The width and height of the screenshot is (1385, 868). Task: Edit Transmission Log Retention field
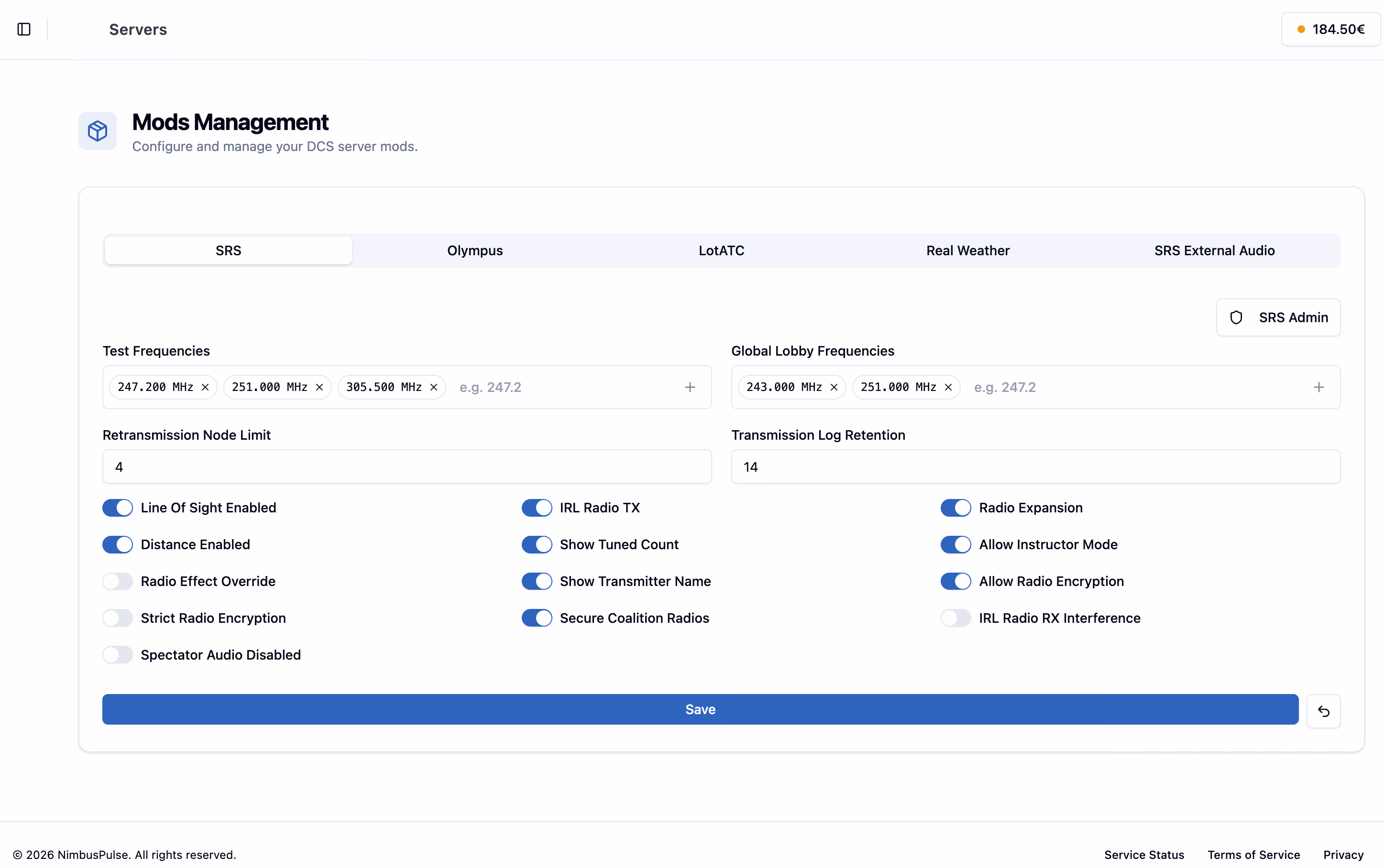point(1036,467)
